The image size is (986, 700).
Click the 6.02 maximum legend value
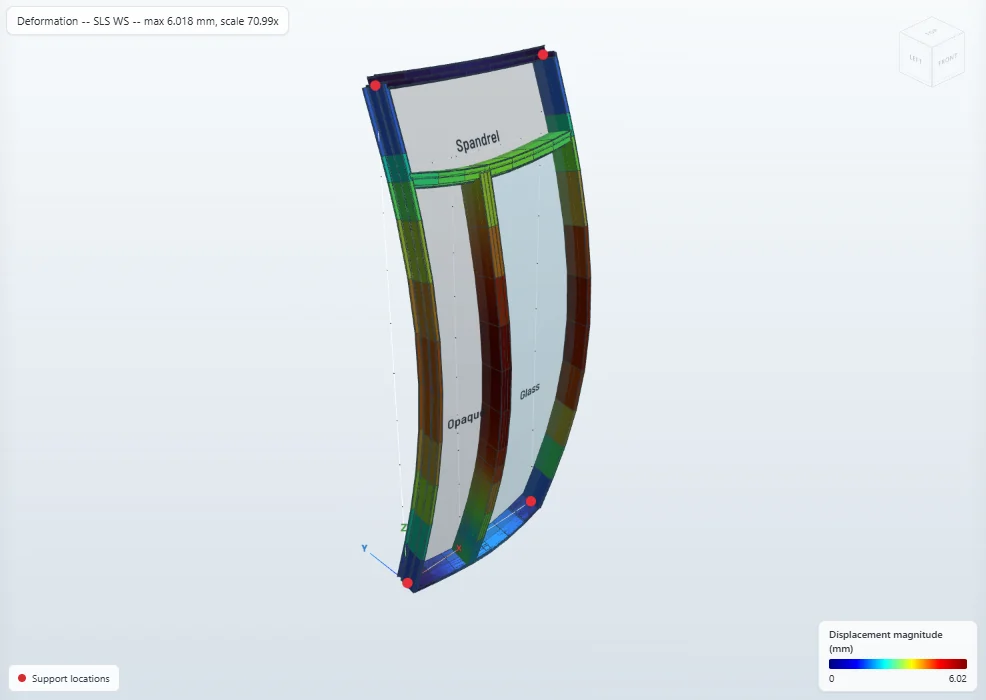point(957,679)
